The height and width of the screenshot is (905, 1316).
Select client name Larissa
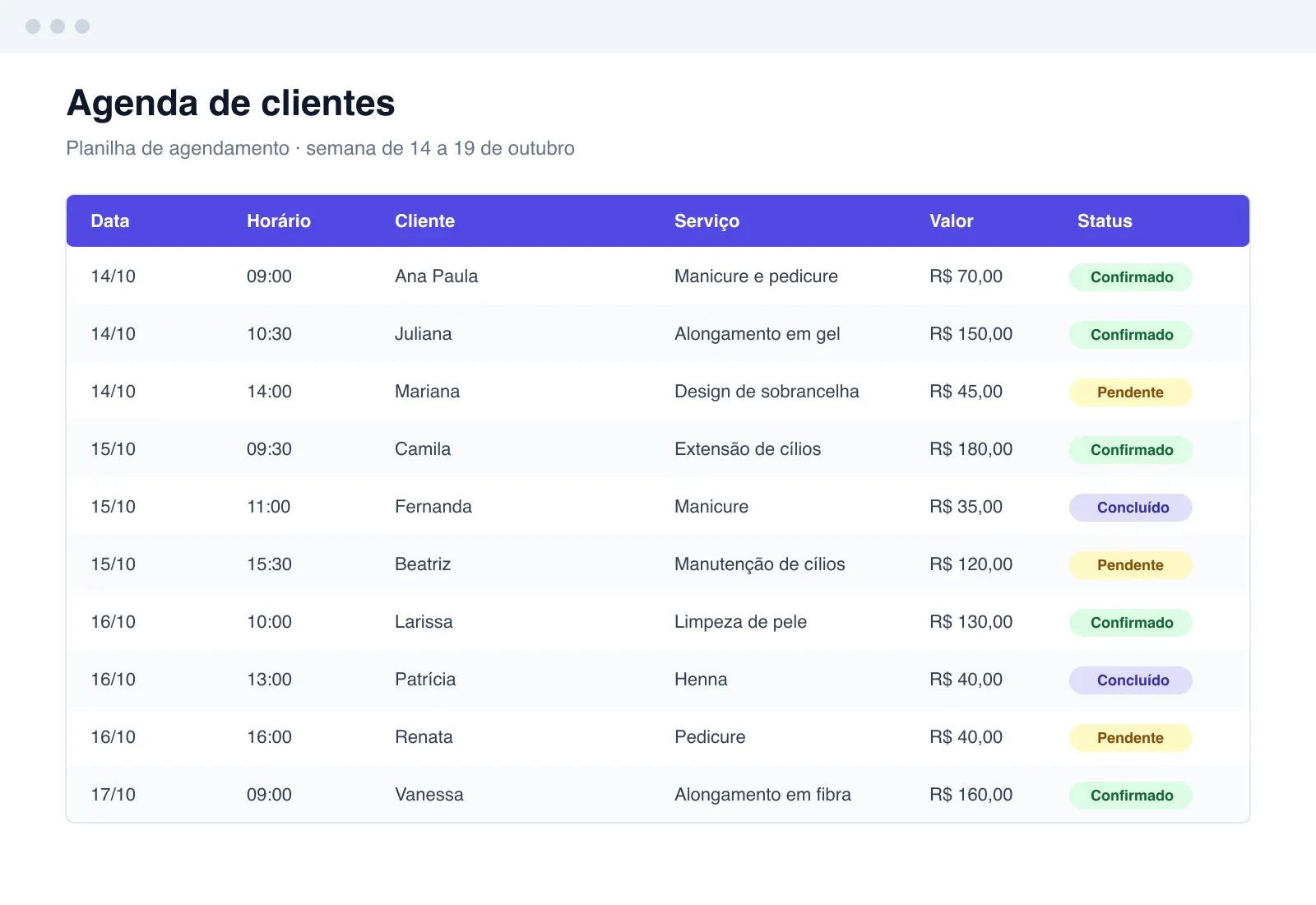pos(424,622)
